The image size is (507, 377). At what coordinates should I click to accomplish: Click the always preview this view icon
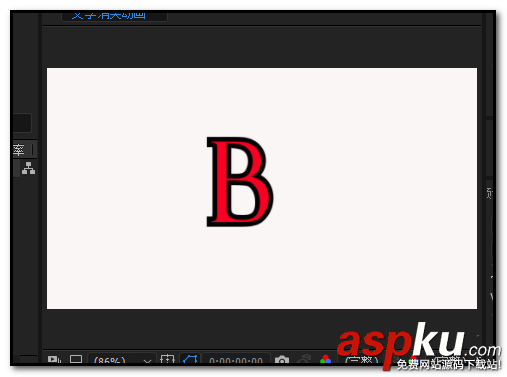(x=54, y=360)
